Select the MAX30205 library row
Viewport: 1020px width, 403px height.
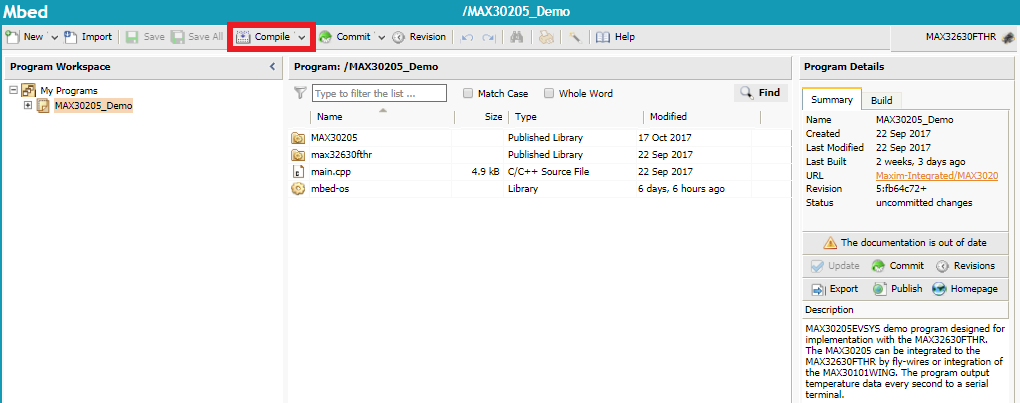tap(538, 138)
